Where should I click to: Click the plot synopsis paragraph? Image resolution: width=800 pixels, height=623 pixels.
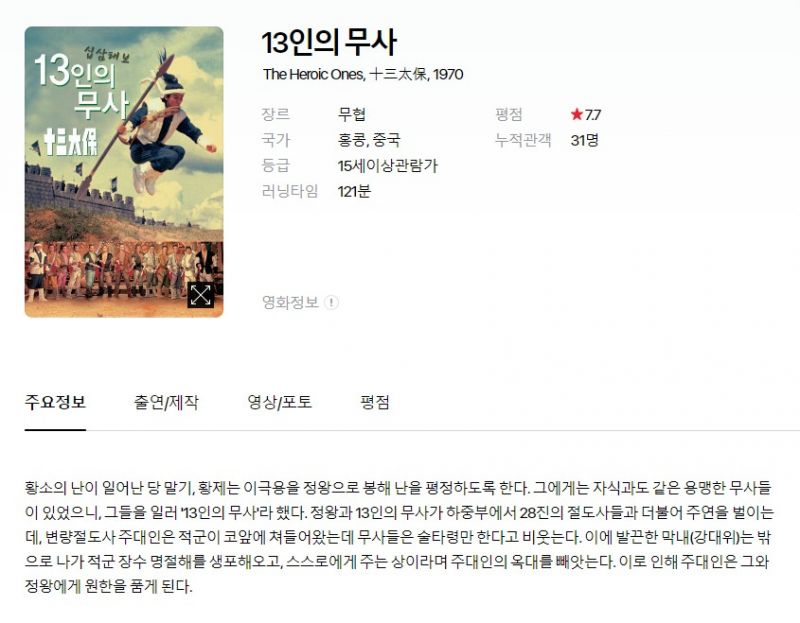[399, 537]
